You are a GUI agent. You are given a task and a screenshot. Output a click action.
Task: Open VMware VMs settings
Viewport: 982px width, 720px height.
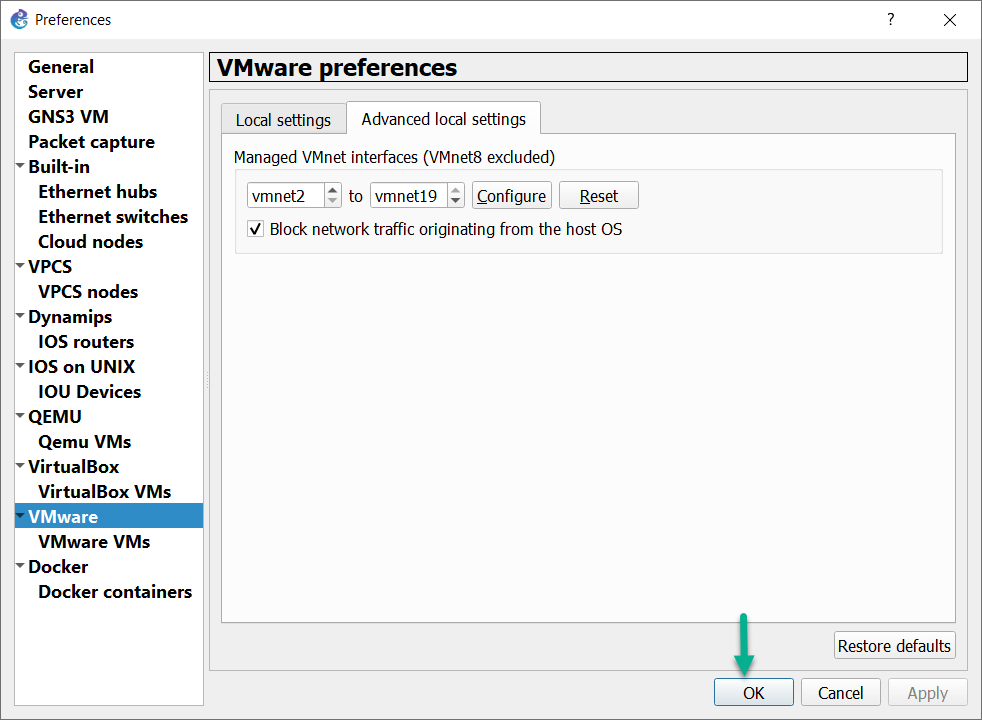click(x=94, y=542)
